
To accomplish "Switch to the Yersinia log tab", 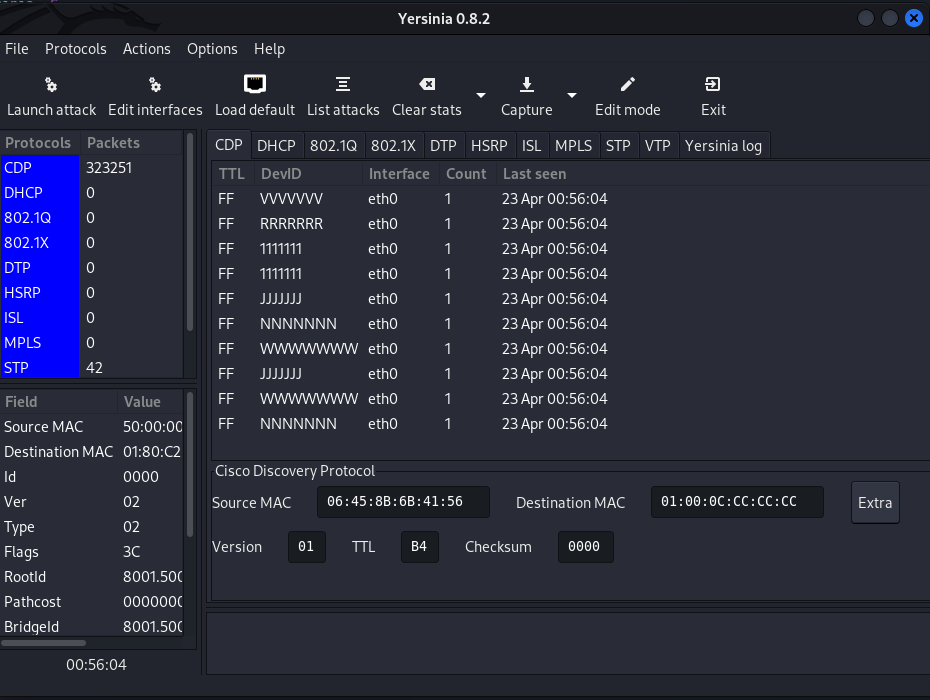I will coord(723,146).
